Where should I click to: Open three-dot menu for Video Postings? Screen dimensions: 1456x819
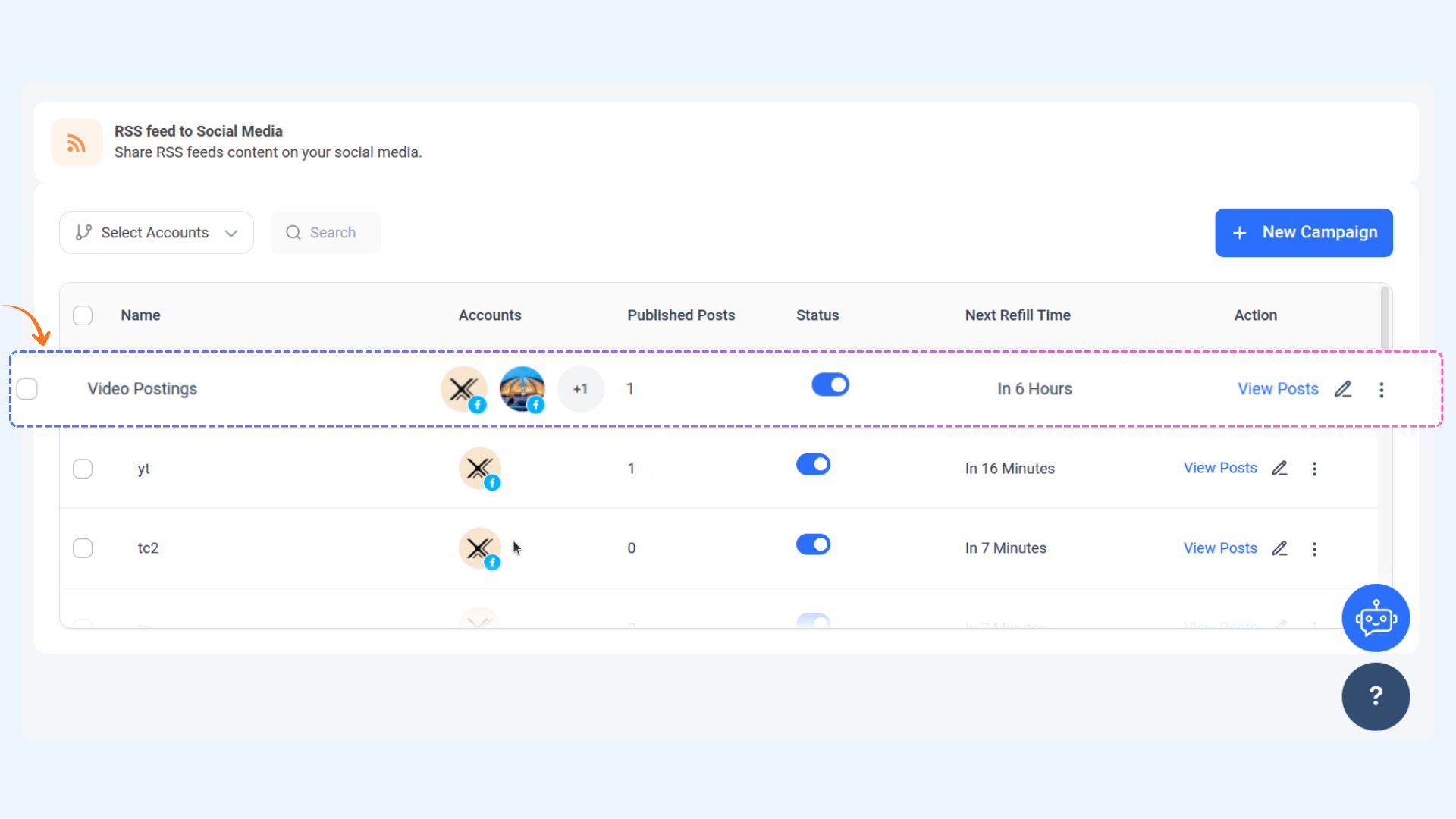[x=1381, y=389]
